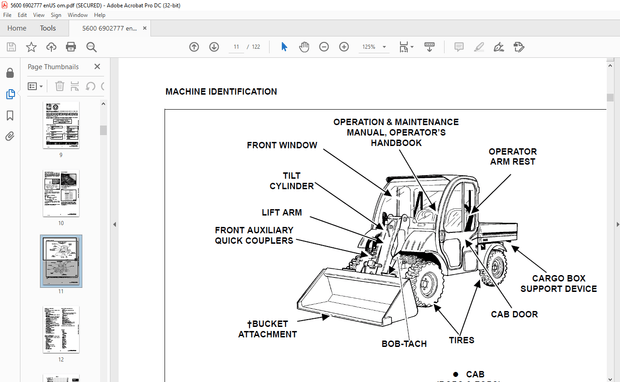Image resolution: width=620 pixels, height=382 pixels.
Task: Zoom out with the minus circle icon
Action: point(324,47)
